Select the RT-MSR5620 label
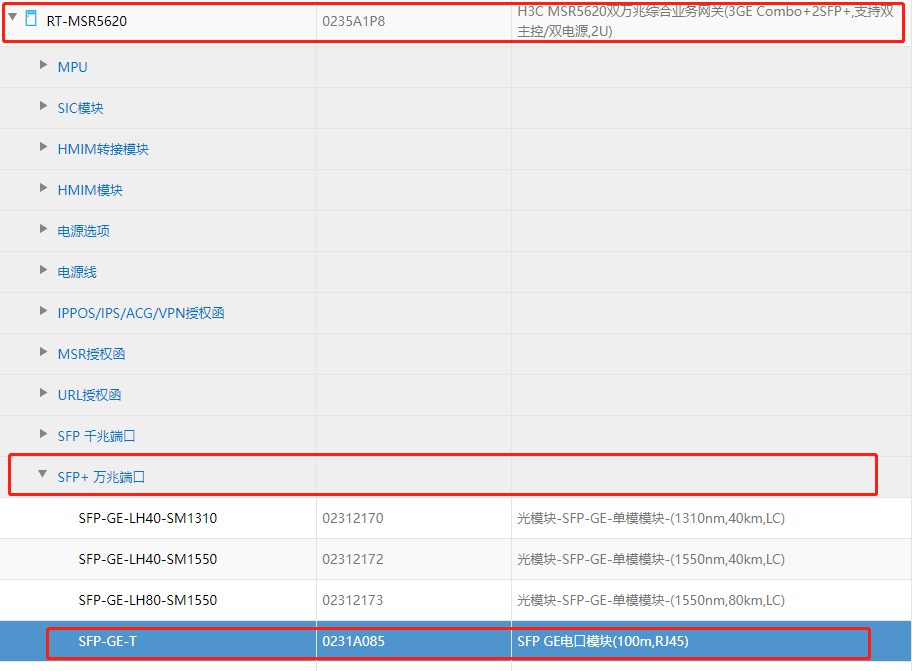912x671 pixels. point(87,21)
